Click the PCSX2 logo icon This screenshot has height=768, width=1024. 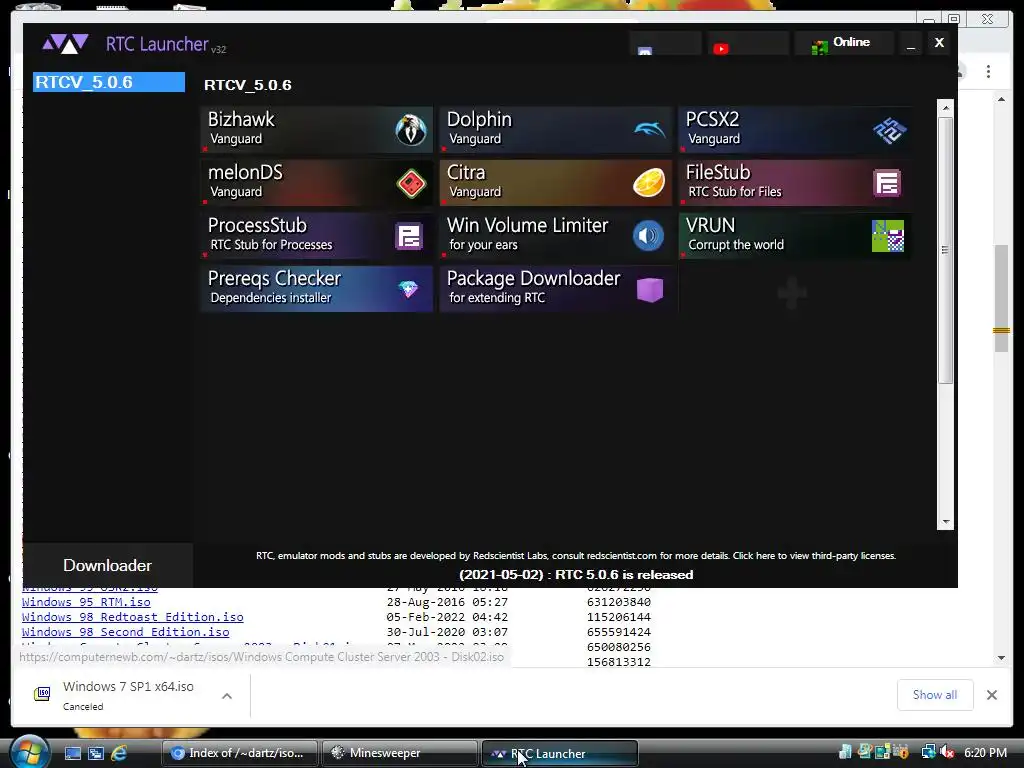click(889, 130)
